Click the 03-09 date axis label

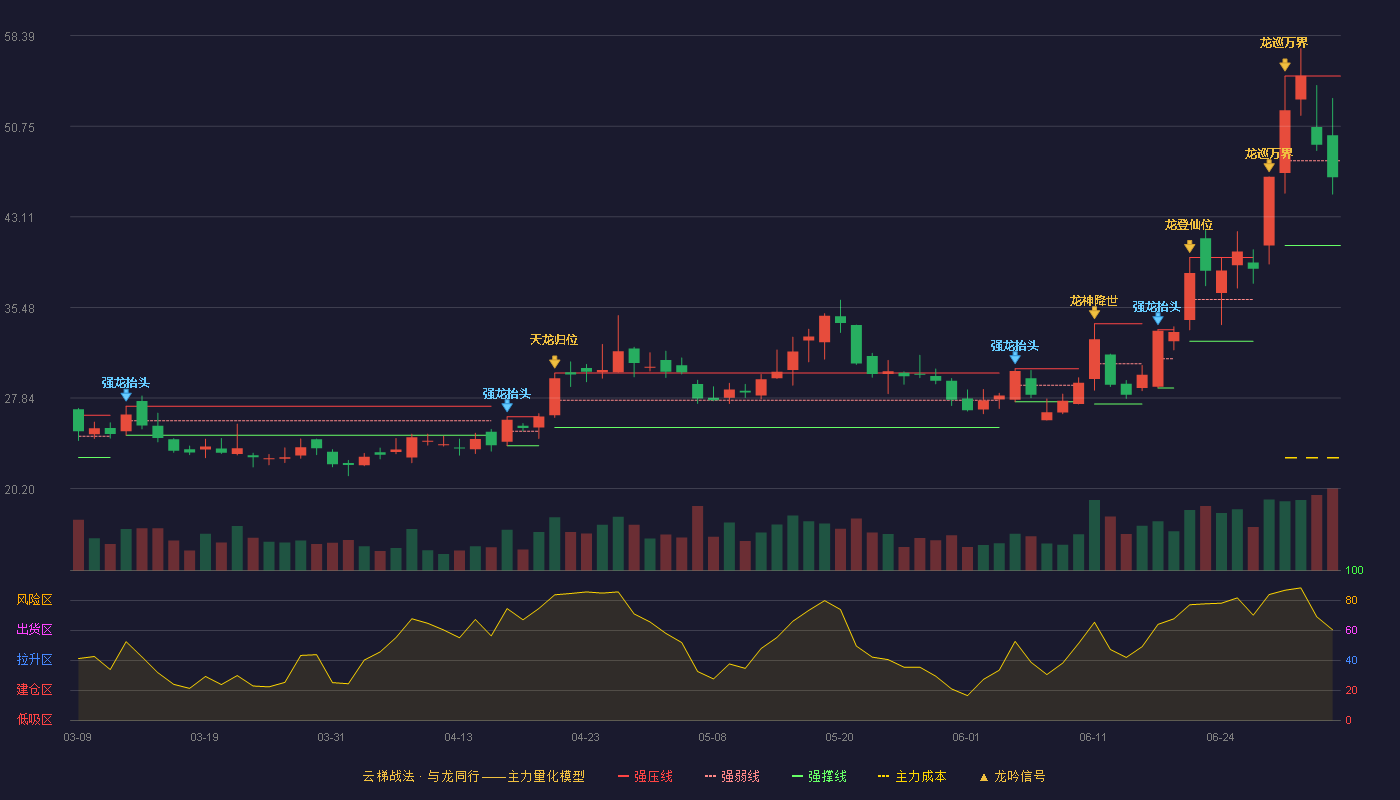(78, 737)
